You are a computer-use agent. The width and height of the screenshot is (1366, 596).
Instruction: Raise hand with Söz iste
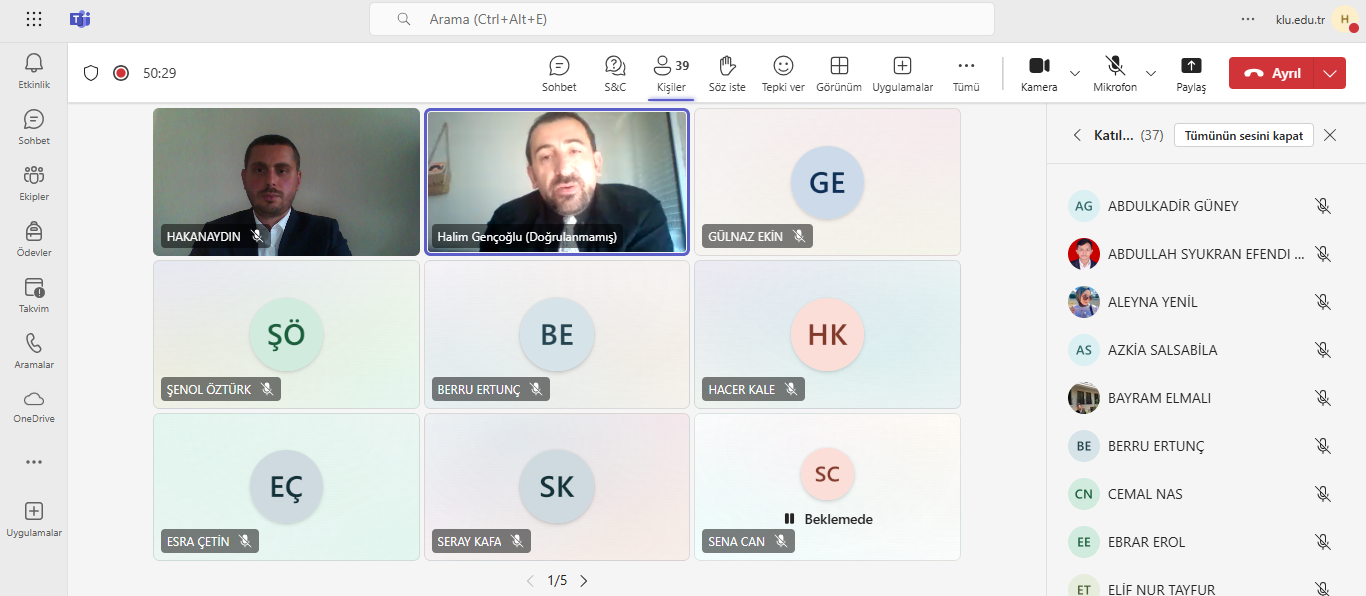pos(727,74)
